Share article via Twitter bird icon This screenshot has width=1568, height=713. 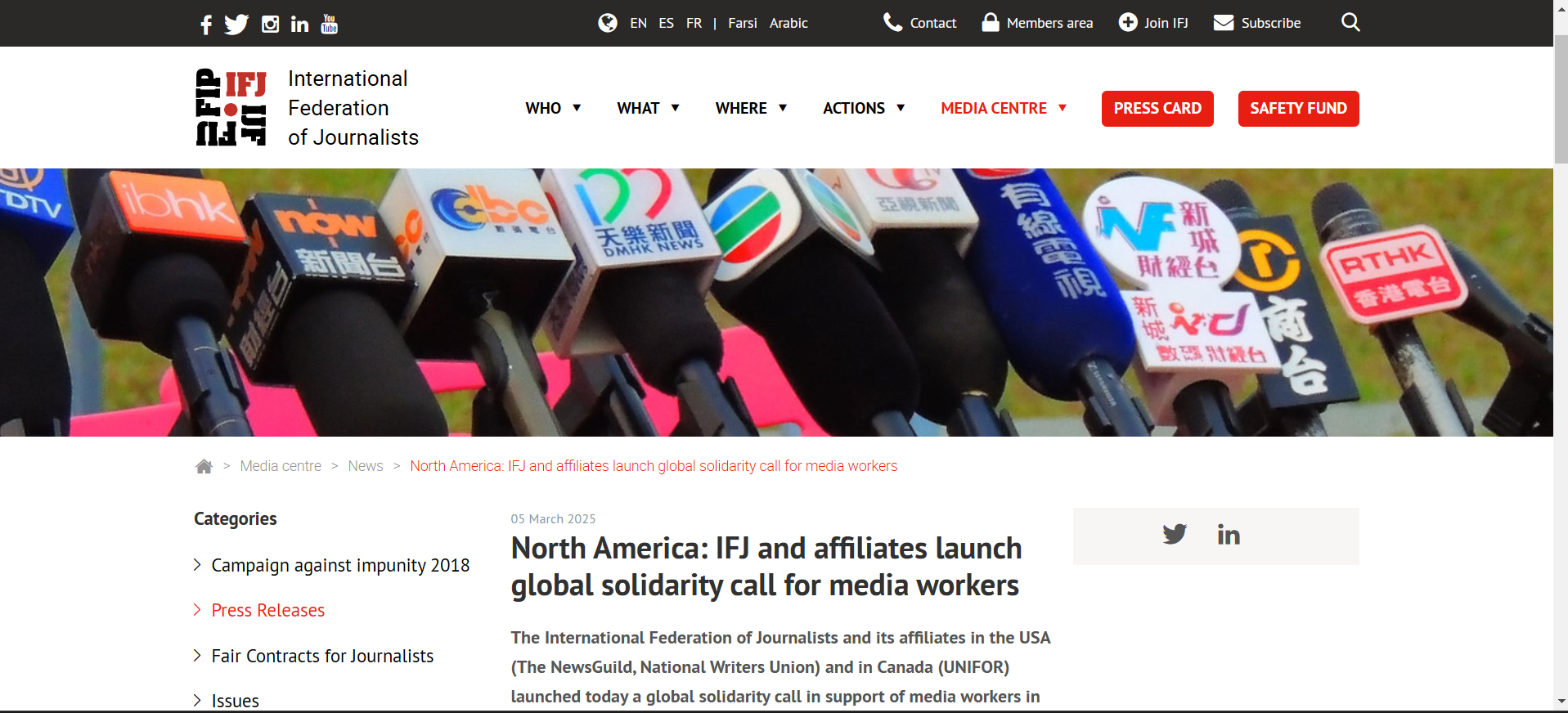click(1175, 535)
